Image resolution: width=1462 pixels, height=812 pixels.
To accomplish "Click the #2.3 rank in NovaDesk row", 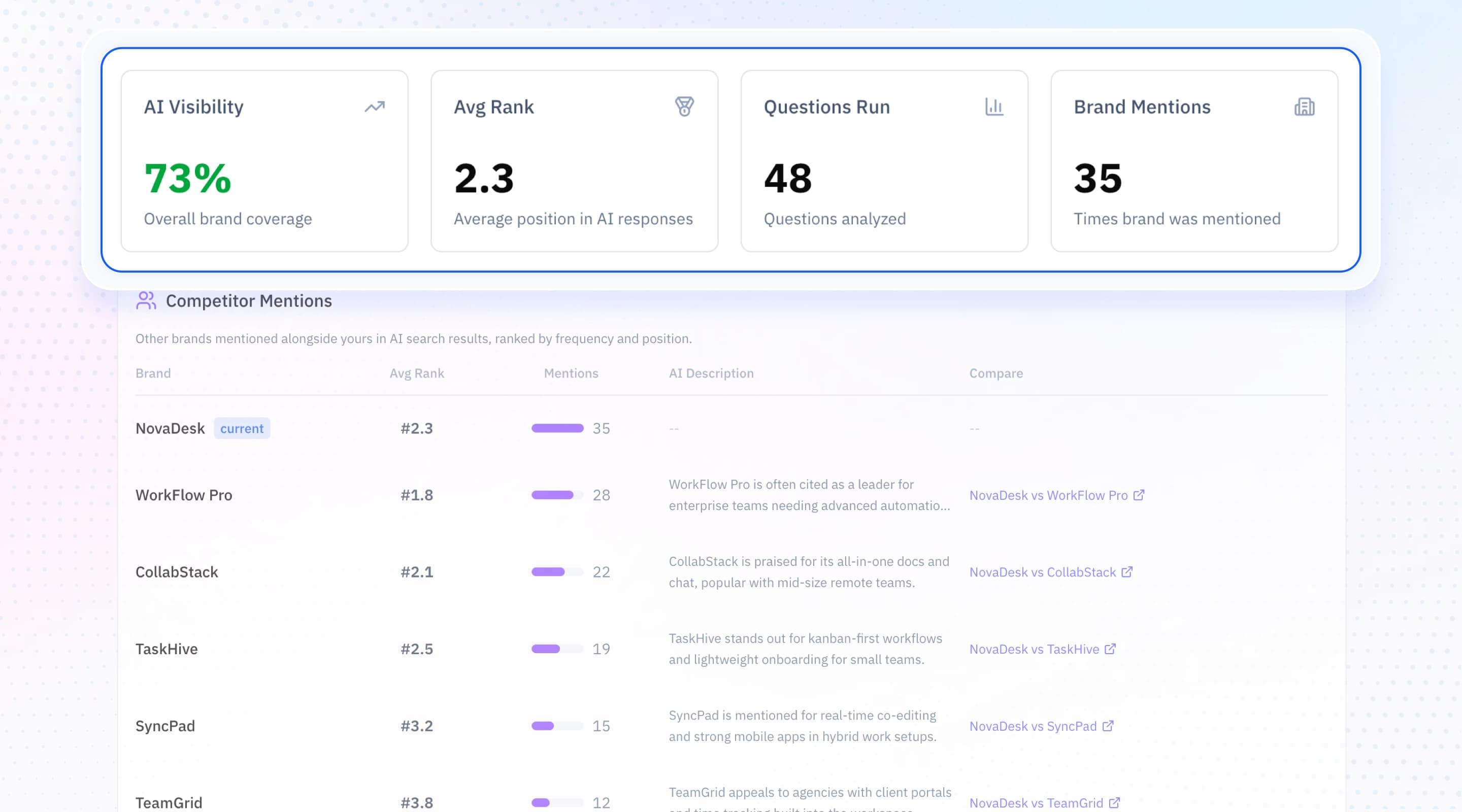I will click(x=417, y=428).
